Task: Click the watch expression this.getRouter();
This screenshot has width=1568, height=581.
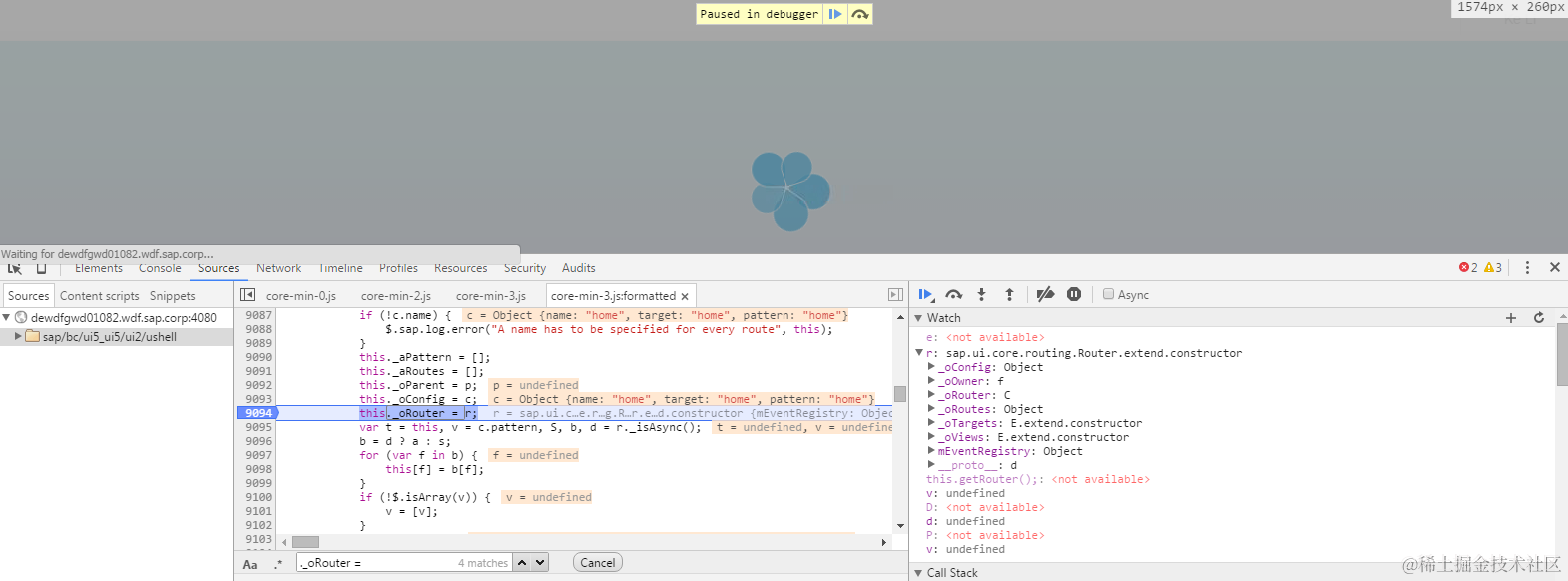Action: (984, 479)
